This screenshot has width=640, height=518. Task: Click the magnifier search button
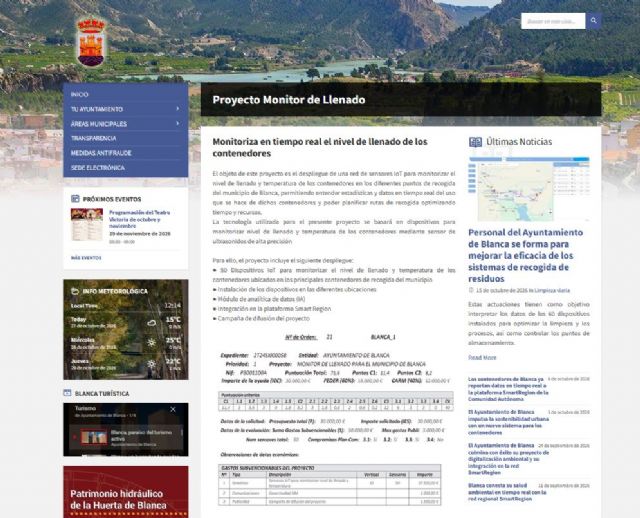(x=593, y=21)
